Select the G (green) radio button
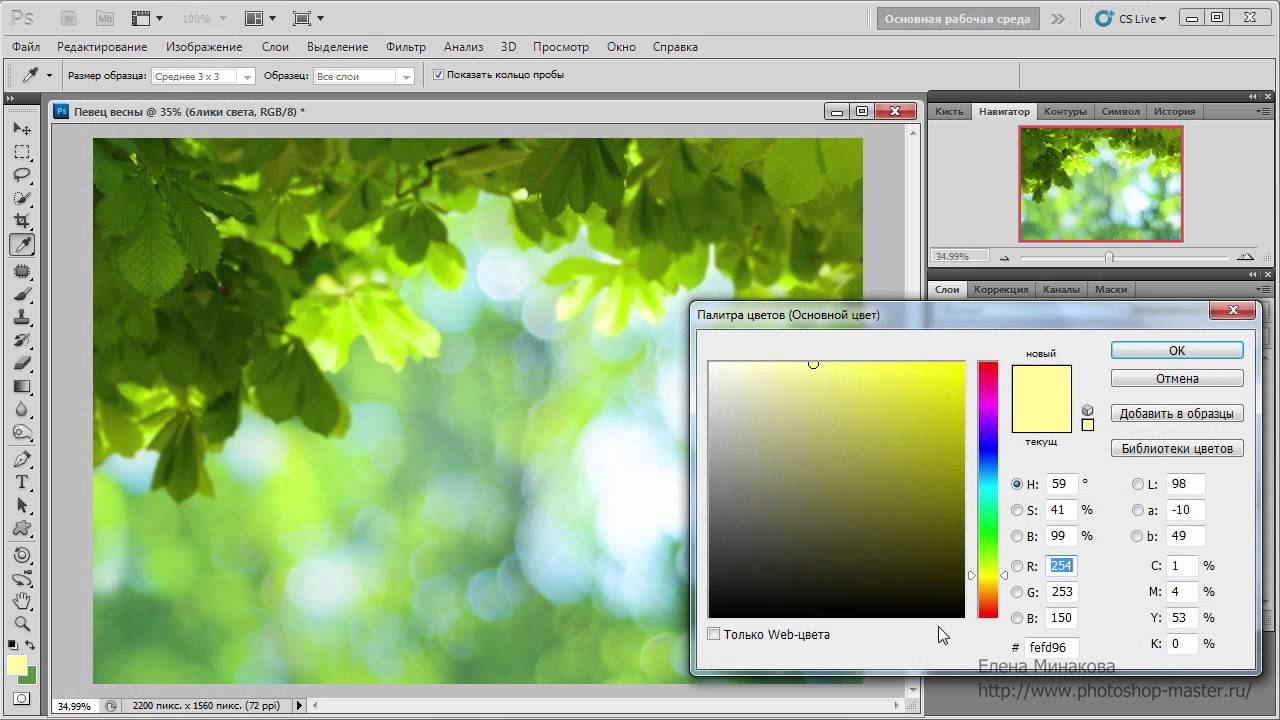Screen dimensions: 1280x720 click(x=1017, y=592)
